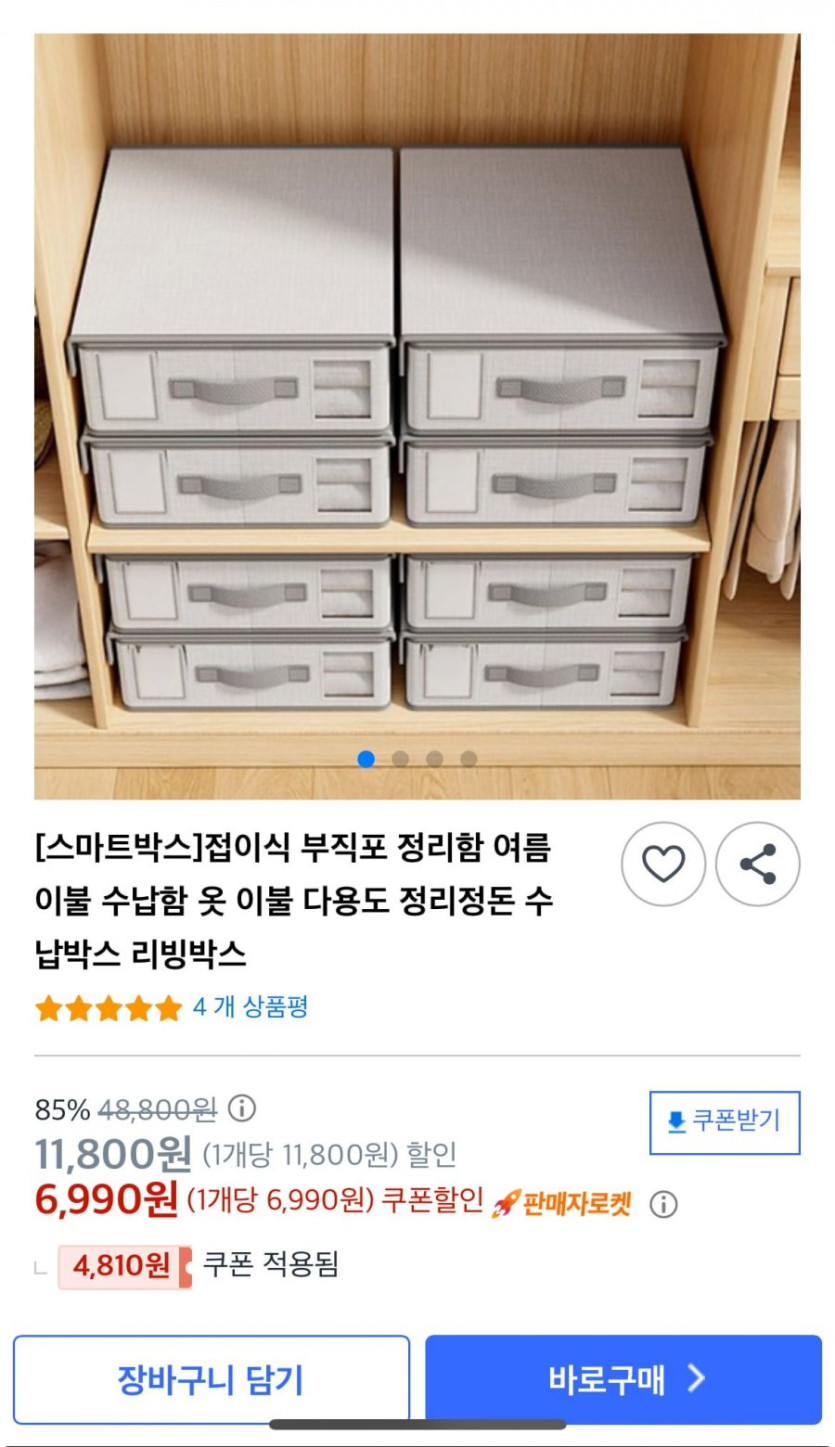
Task: Tap the 판매자로켓 rocket badge
Action: tap(561, 1203)
